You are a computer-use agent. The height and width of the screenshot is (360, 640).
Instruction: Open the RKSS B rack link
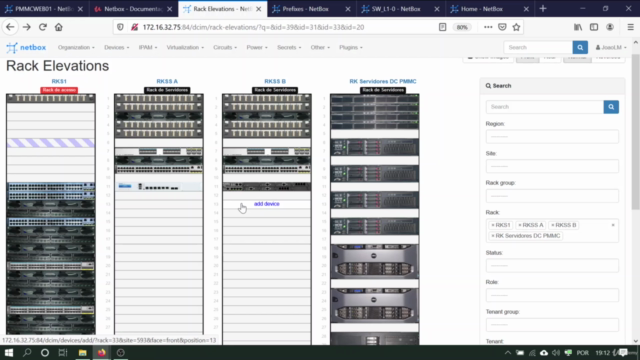click(x=275, y=81)
